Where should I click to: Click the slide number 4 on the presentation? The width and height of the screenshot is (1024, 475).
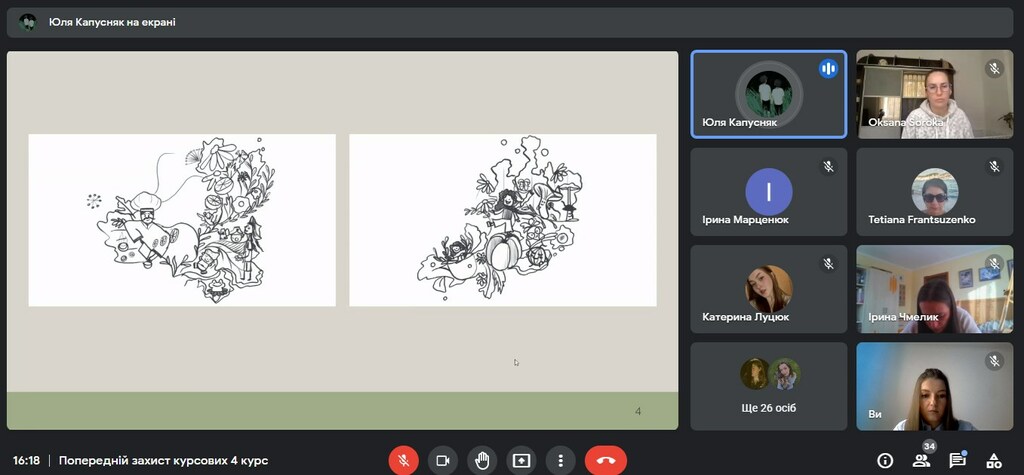point(638,412)
